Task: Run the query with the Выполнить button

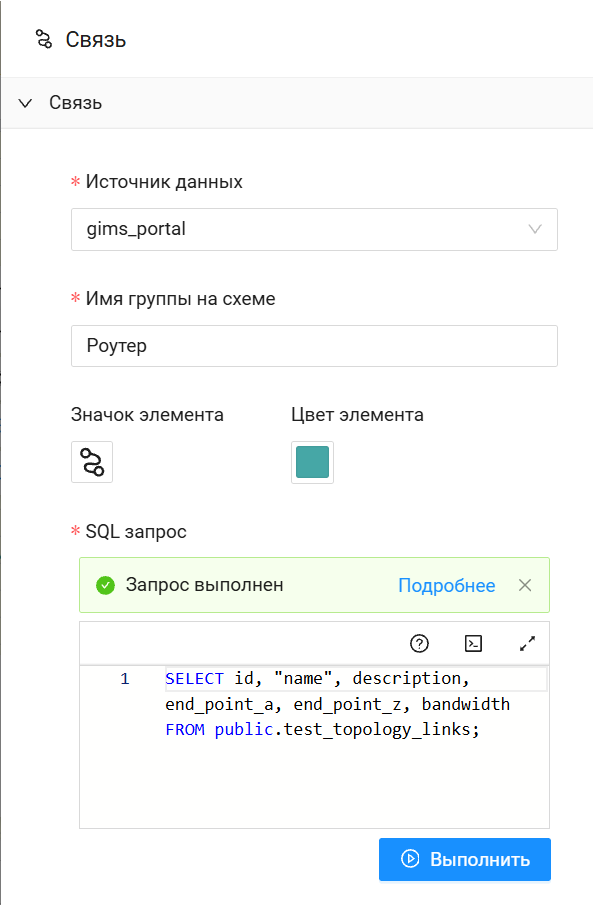Action: [x=465, y=859]
